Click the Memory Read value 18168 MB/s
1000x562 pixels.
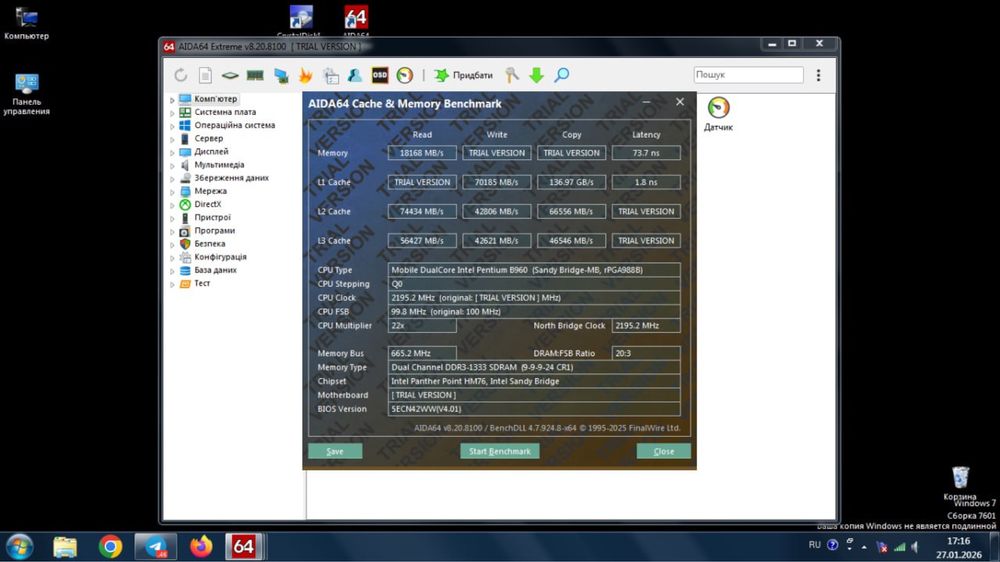(422, 153)
